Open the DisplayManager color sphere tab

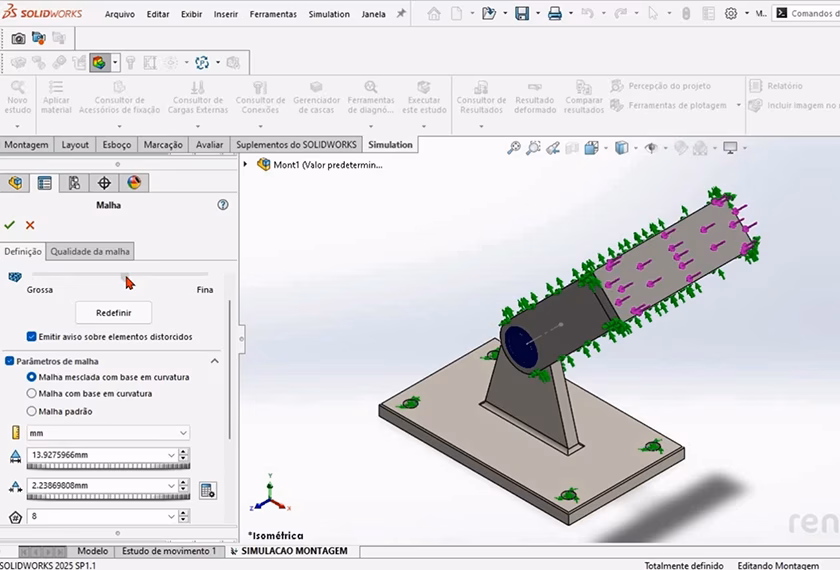(134, 183)
